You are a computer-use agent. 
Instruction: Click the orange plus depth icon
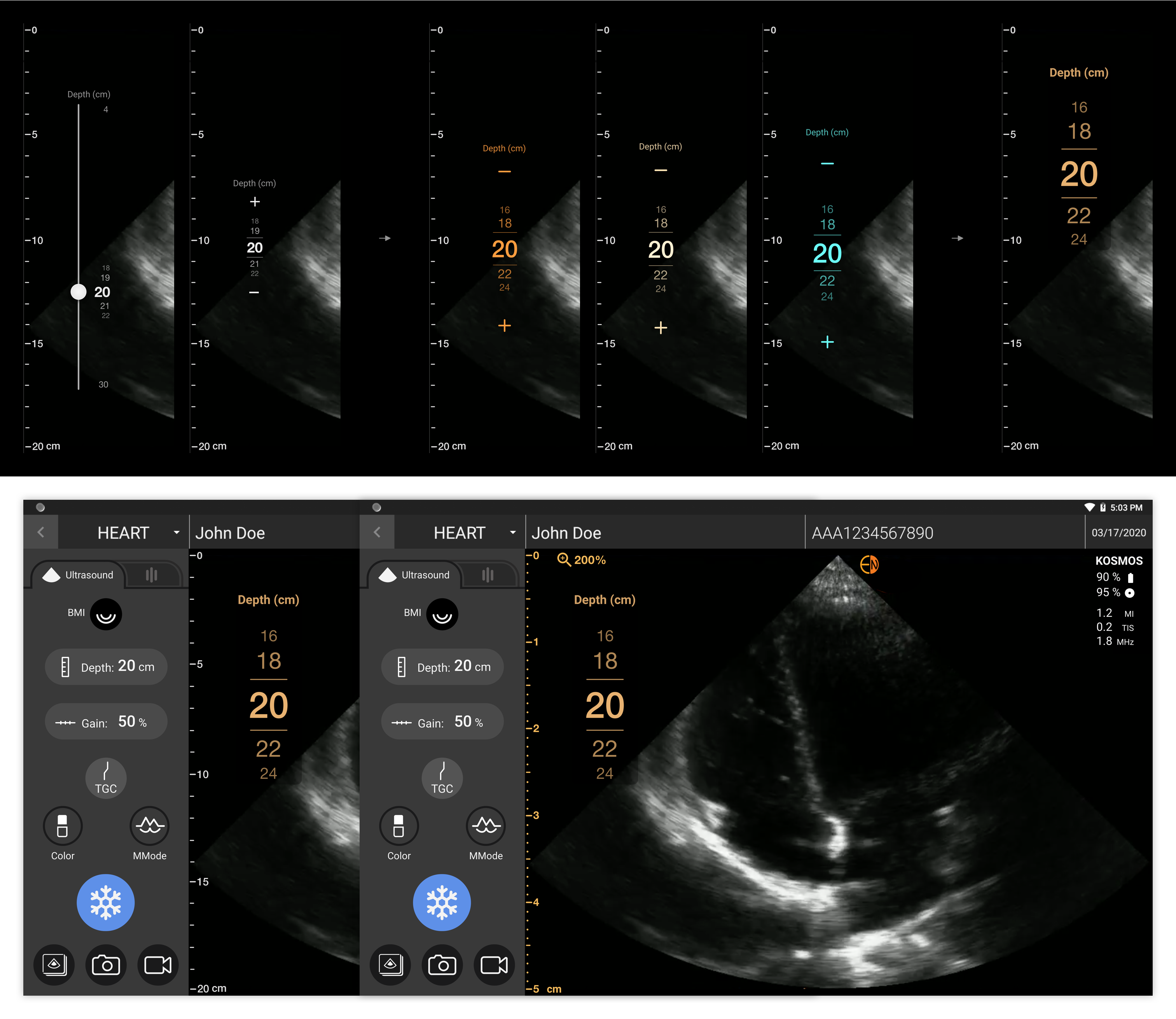coord(504,325)
